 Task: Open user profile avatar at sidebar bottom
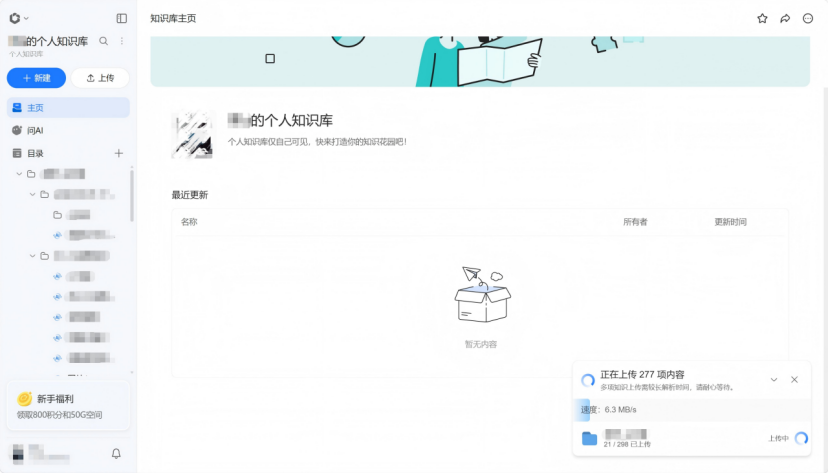coord(18,453)
